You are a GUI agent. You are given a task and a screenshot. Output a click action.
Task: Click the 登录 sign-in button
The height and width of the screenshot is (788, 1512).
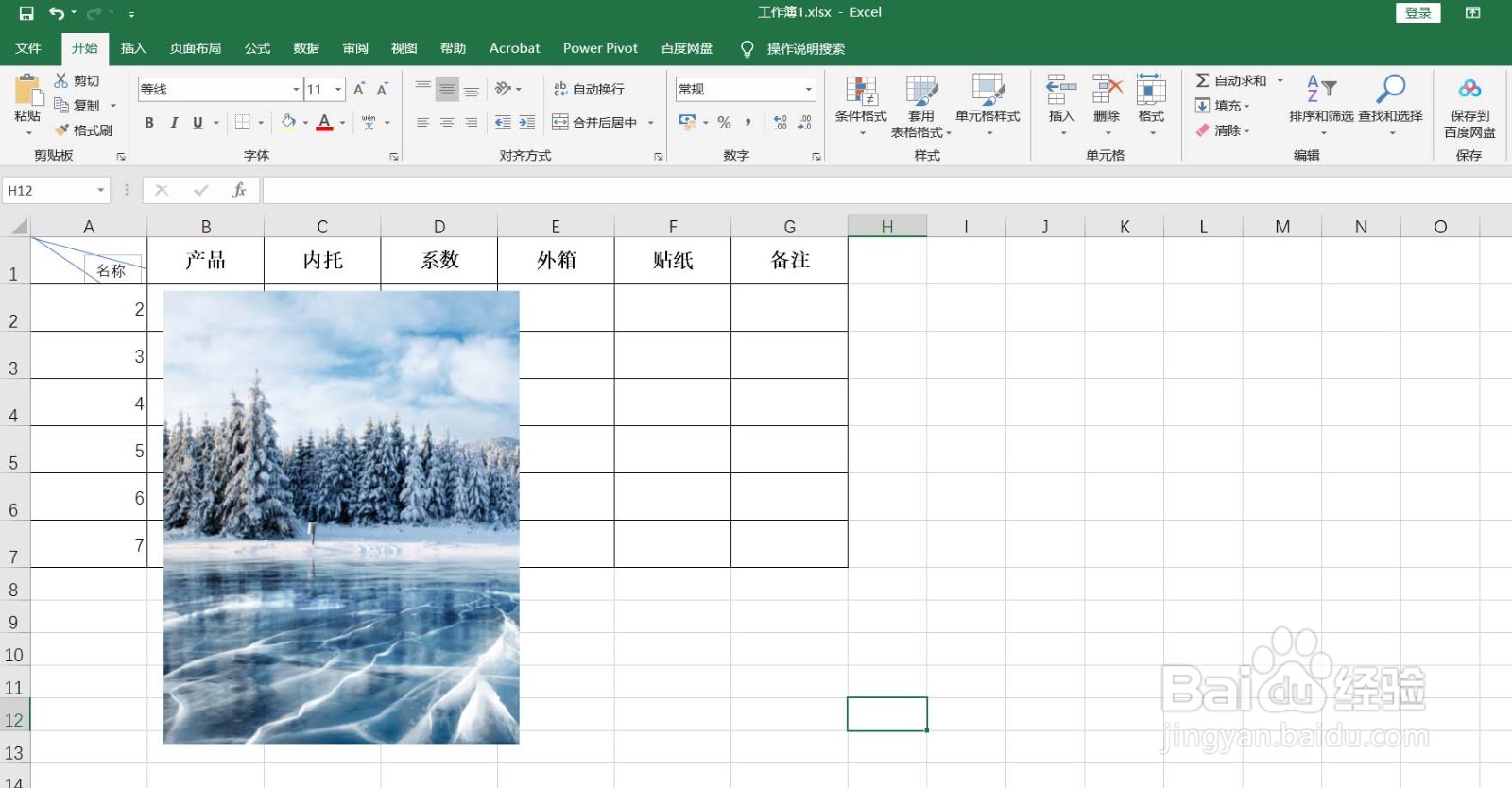[1417, 12]
